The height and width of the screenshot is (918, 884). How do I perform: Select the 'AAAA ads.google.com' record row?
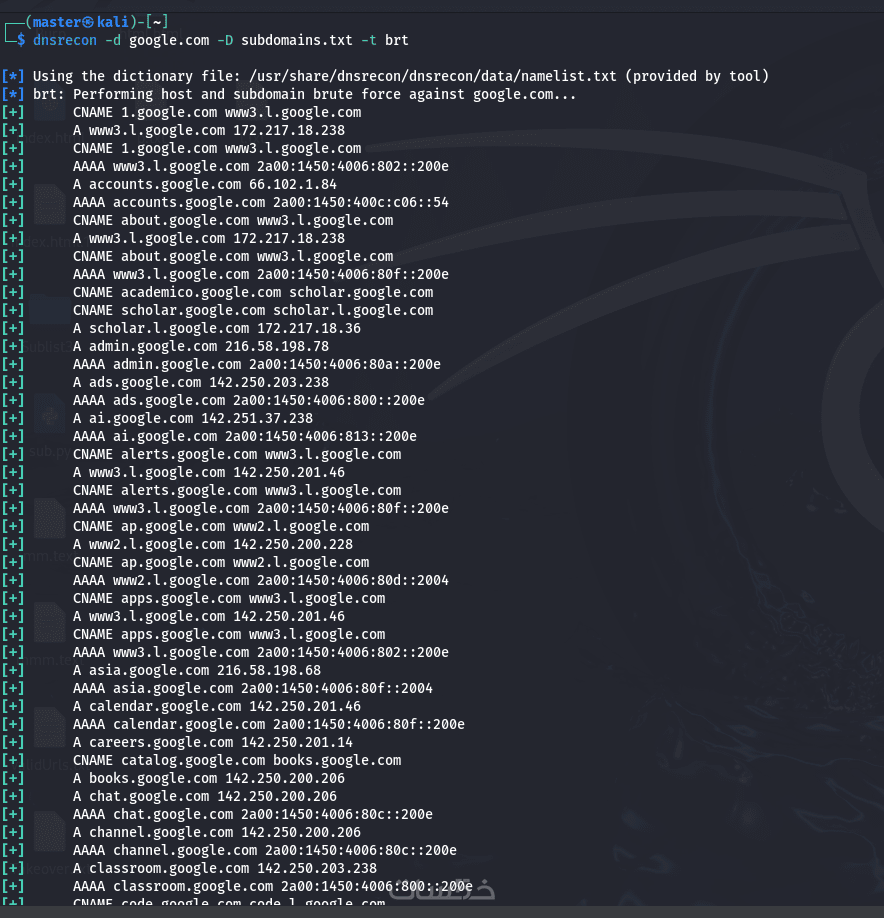click(249, 400)
